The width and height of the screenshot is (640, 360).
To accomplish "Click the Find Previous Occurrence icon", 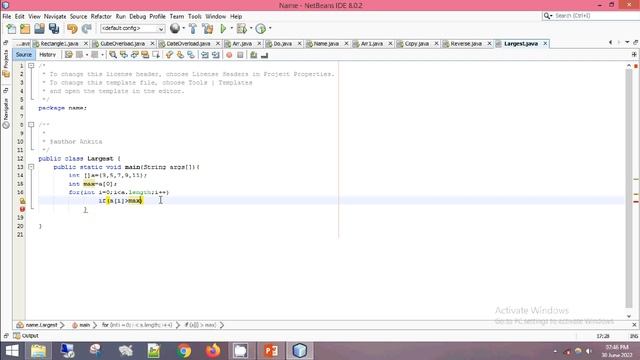I will (x=124, y=55).
